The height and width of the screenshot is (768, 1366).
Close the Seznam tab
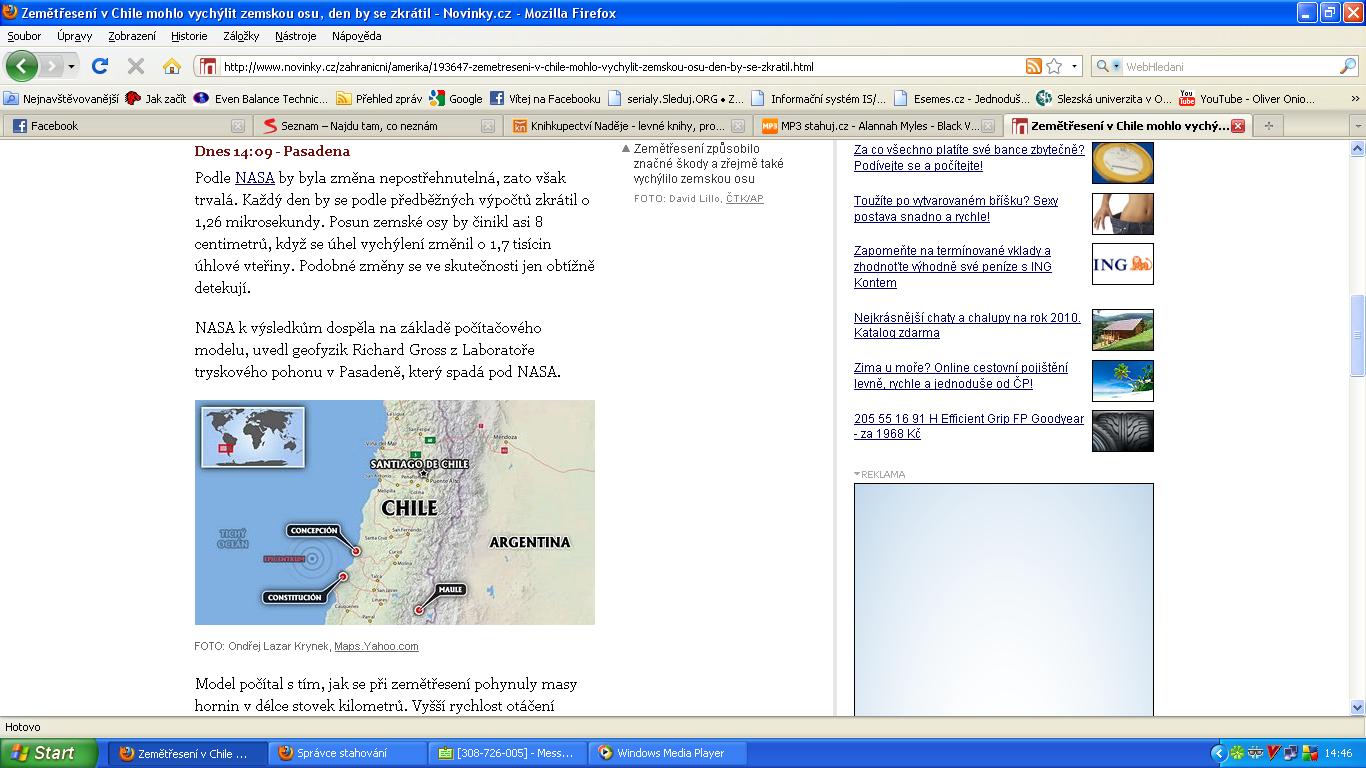coord(487,126)
